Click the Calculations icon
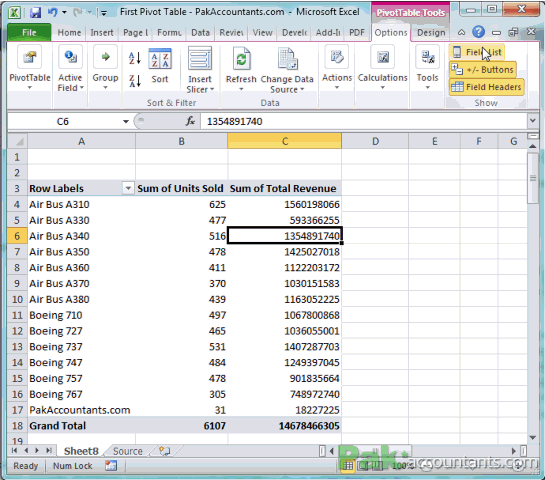Viewport: 545px width, 480px height. click(x=383, y=57)
